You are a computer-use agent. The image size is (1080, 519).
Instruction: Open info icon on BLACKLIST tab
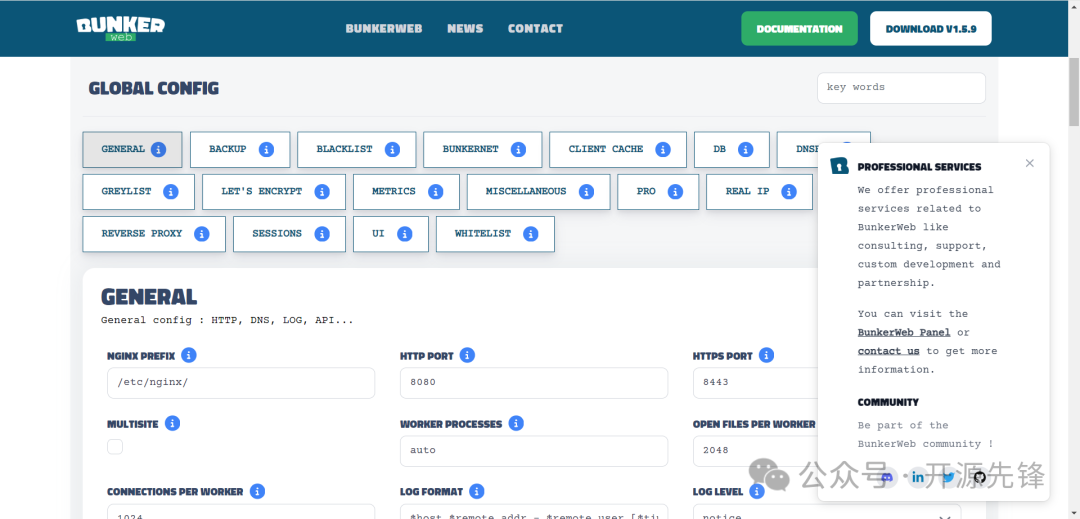[393, 149]
